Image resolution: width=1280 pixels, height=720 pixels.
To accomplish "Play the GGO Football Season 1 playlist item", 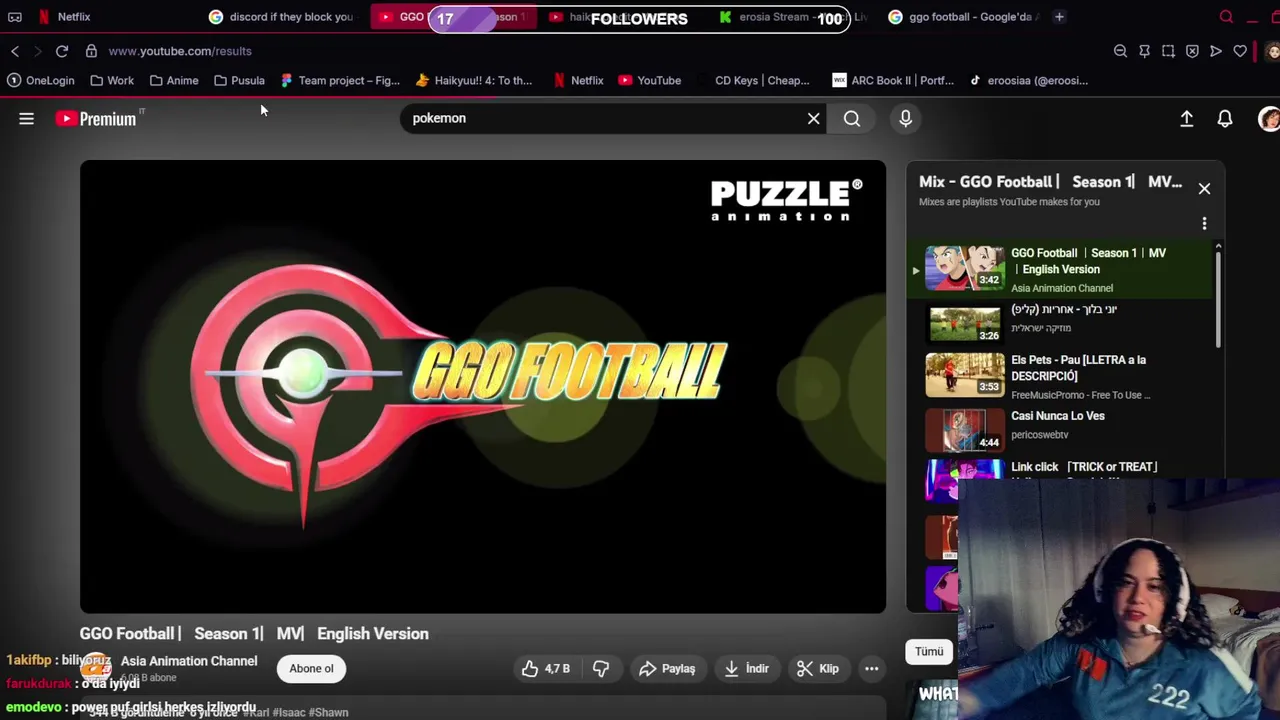I will [x=1060, y=270].
